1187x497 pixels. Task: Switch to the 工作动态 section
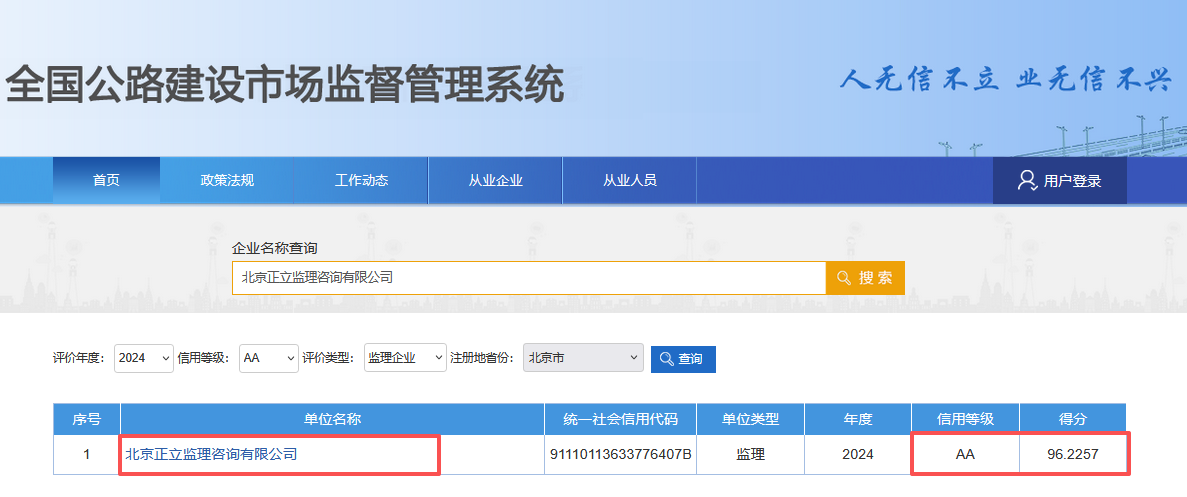[361, 180]
